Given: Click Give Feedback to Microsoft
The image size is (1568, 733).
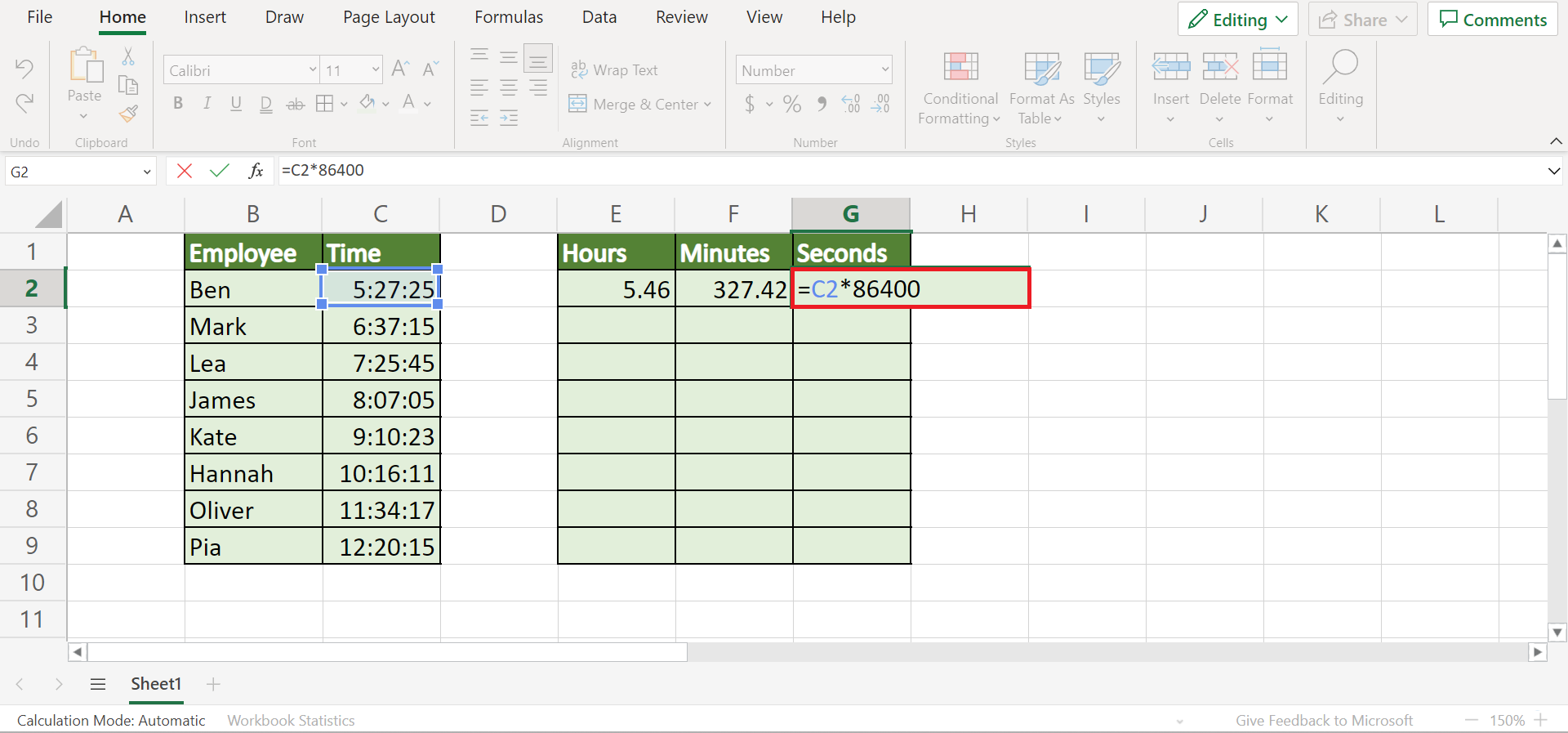Looking at the screenshot, I should (x=1324, y=721).
